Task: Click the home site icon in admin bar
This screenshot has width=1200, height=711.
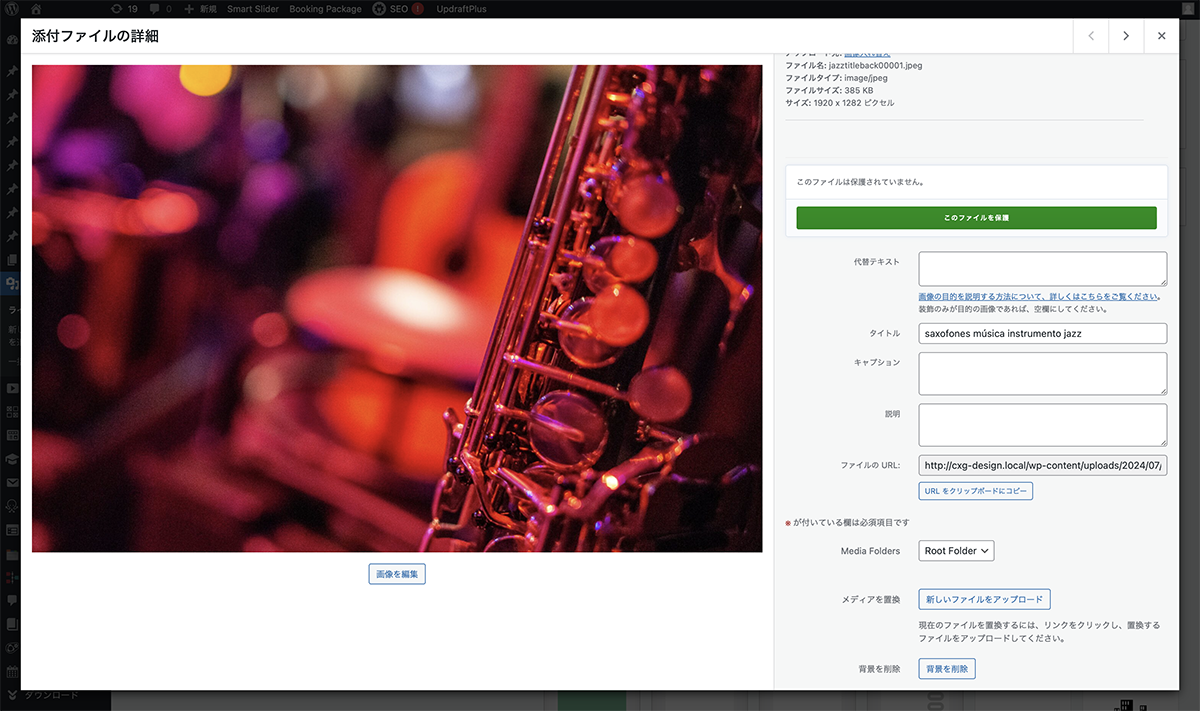Action: [36, 9]
